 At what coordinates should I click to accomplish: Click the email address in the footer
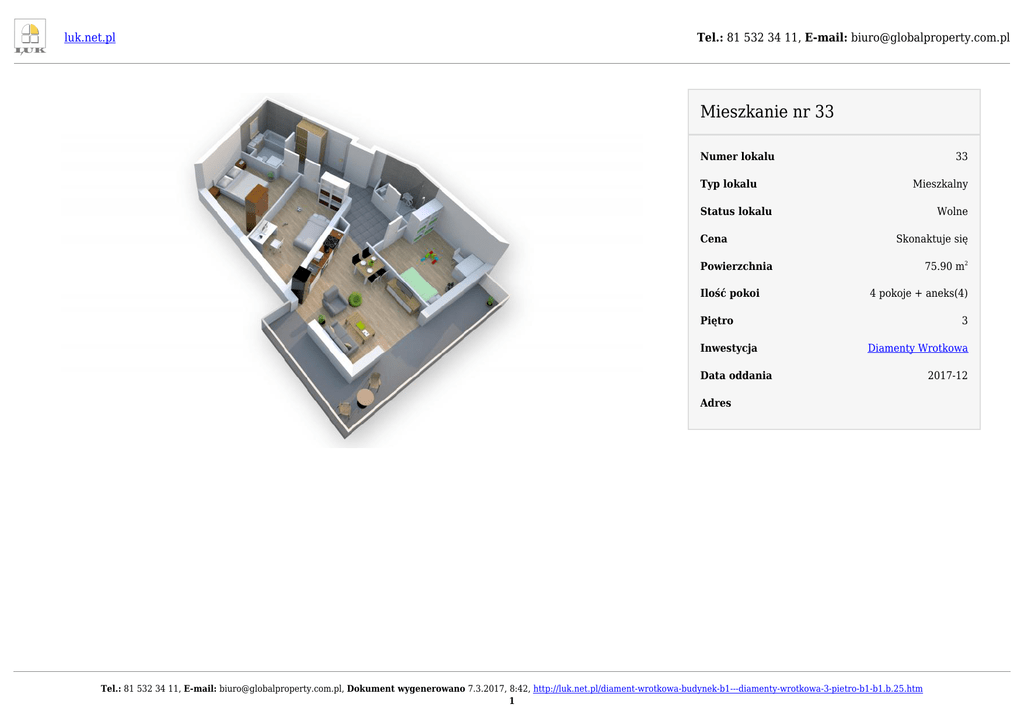pos(281,689)
